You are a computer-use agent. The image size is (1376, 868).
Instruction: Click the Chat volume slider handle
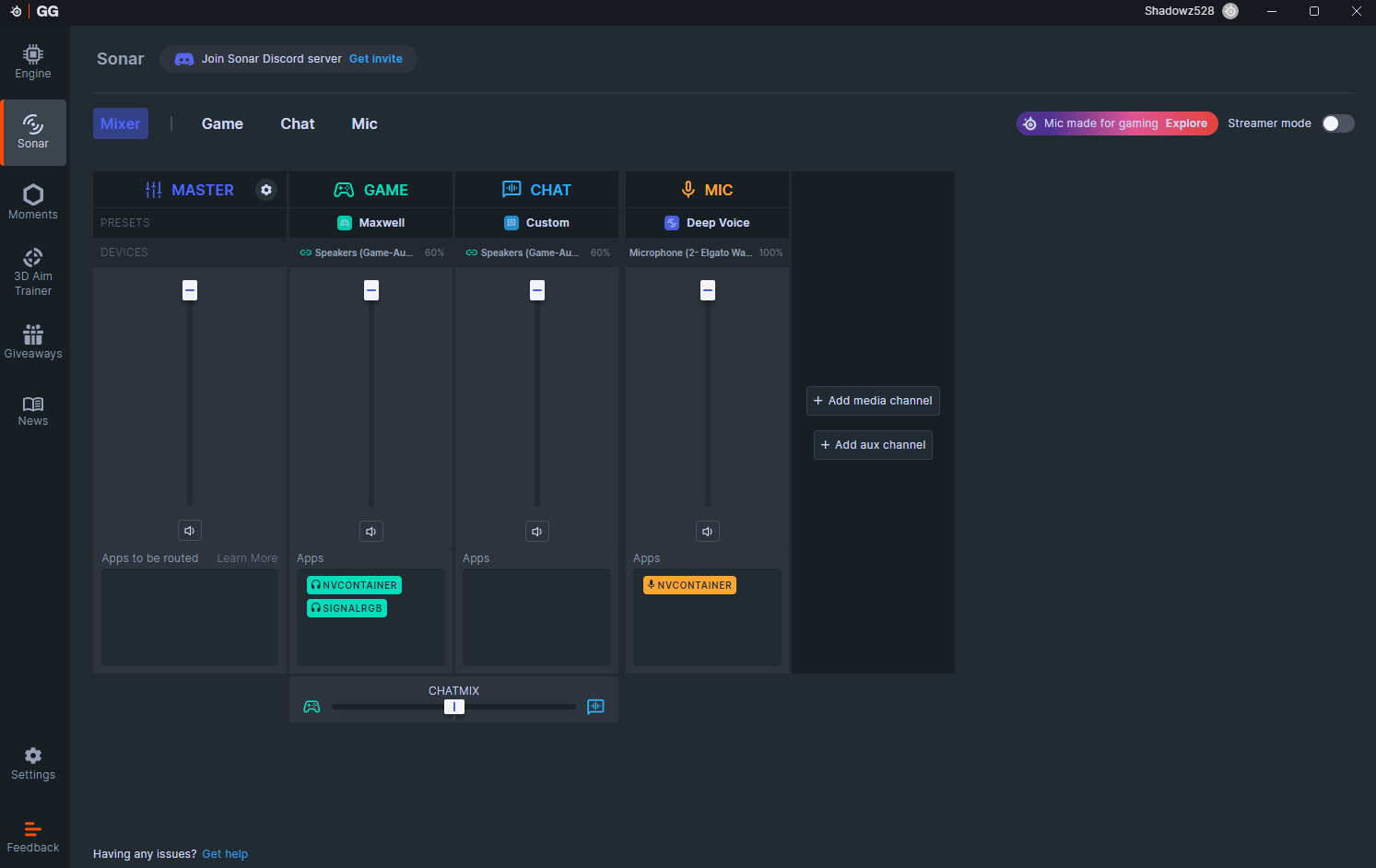point(537,290)
